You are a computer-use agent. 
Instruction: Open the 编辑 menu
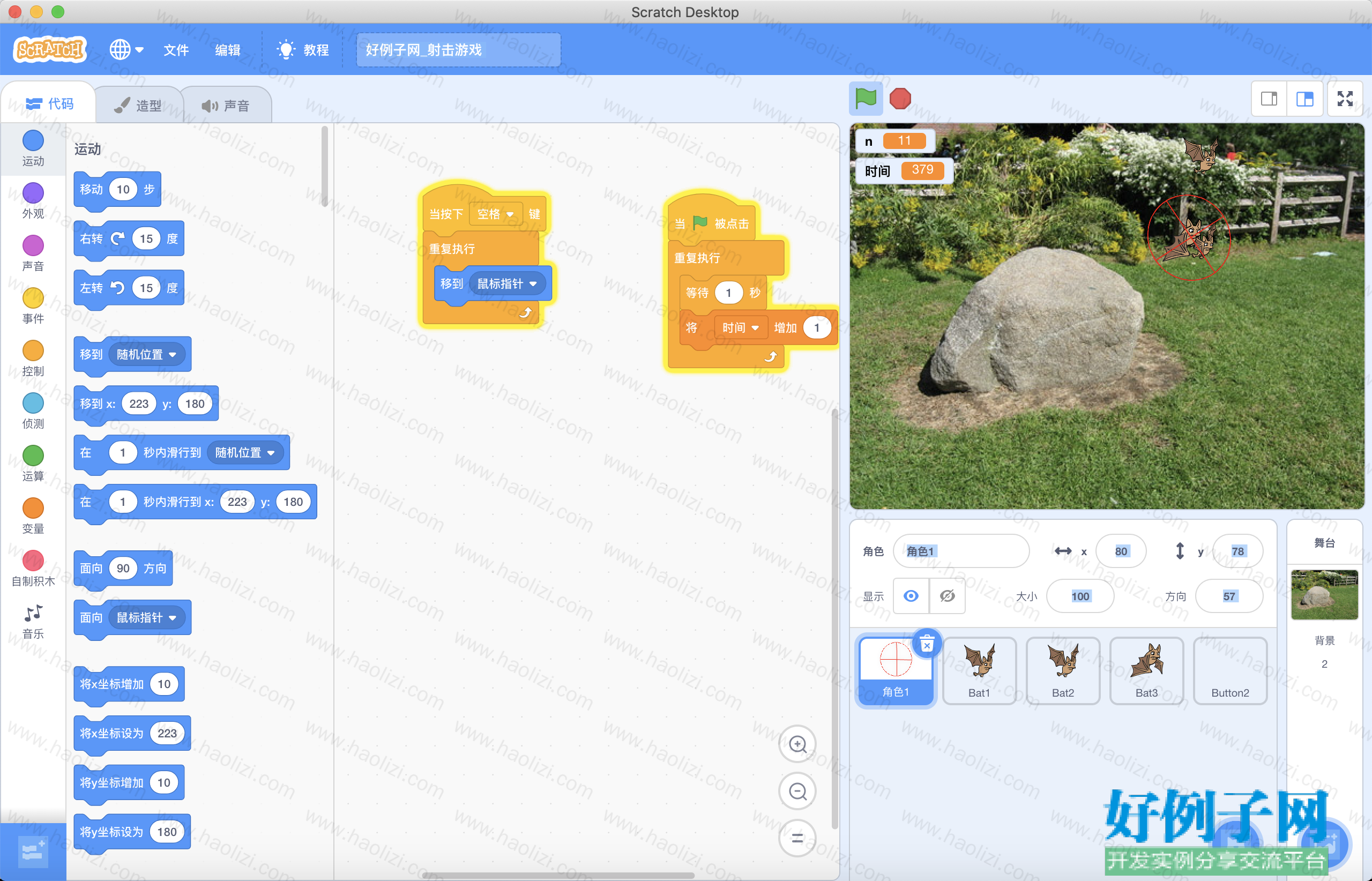click(227, 50)
